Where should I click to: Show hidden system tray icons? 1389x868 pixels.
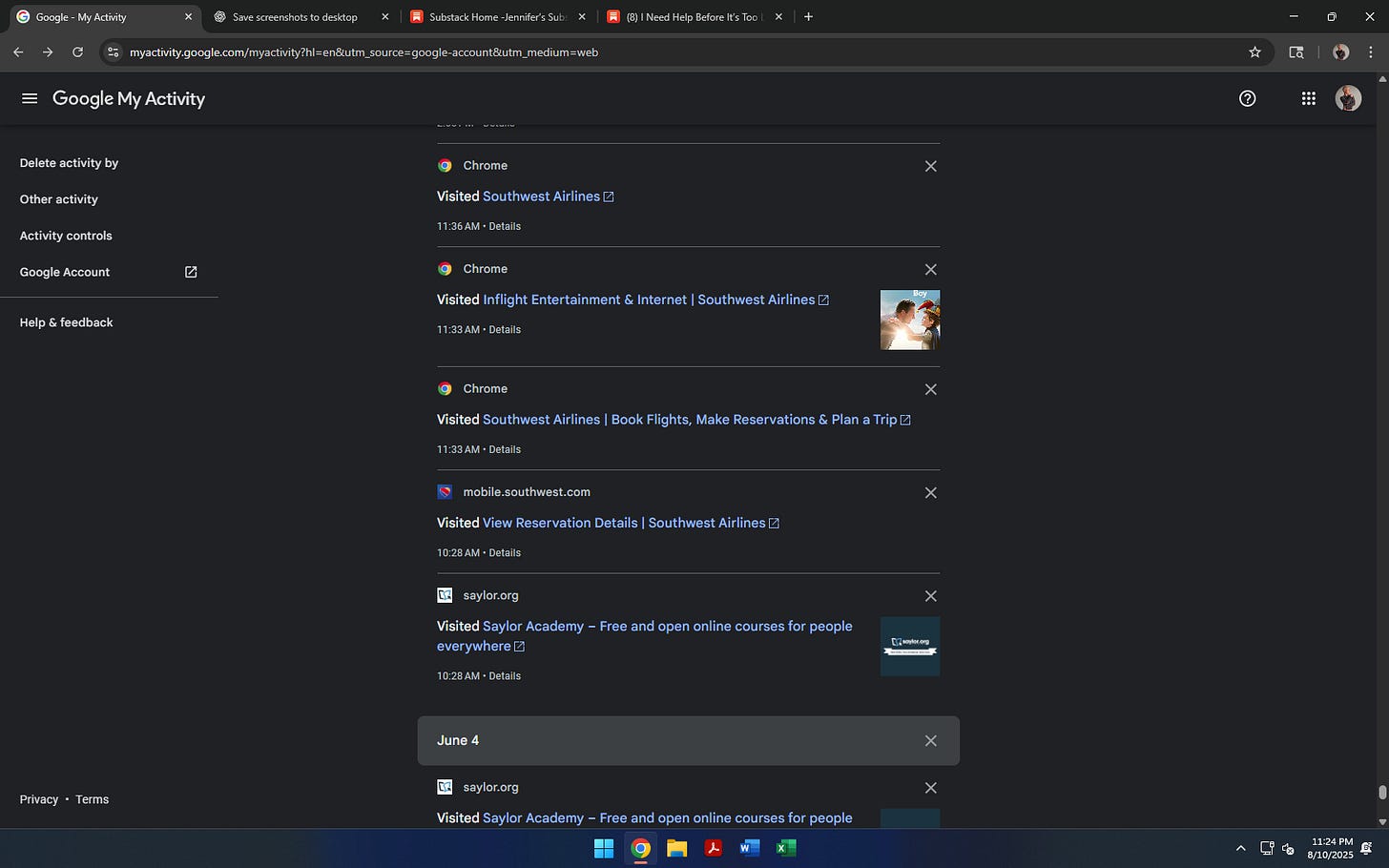tap(1240, 848)
